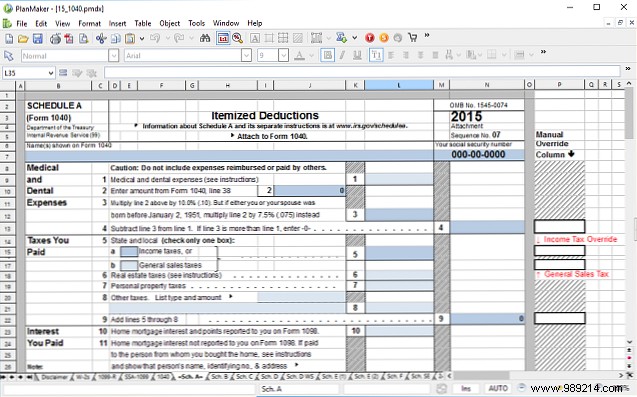Viewport: 637px width, 397px height.
Task: Toggle italic formatting
Action: 342,55
